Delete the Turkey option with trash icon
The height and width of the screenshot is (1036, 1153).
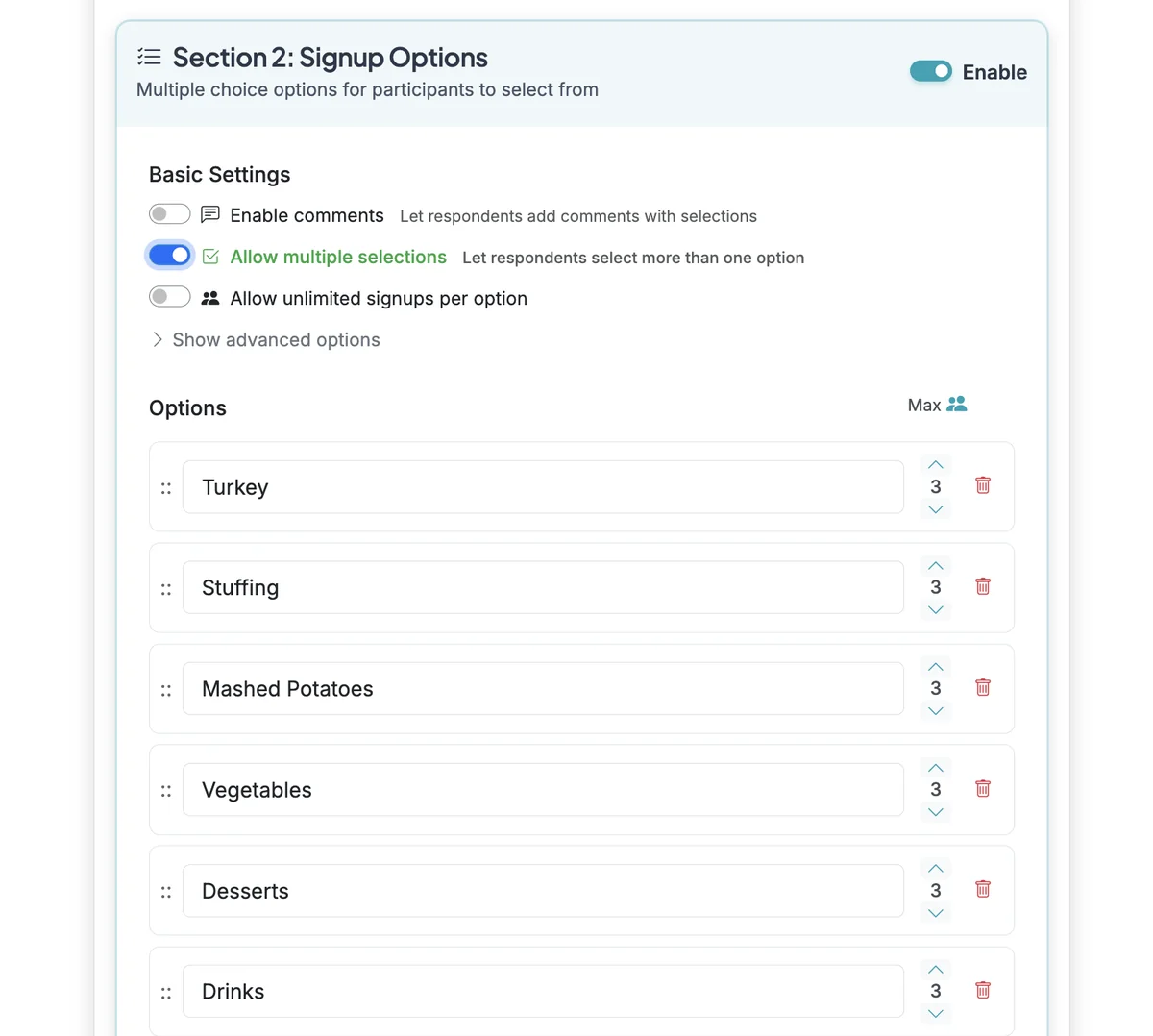point(982,485)
